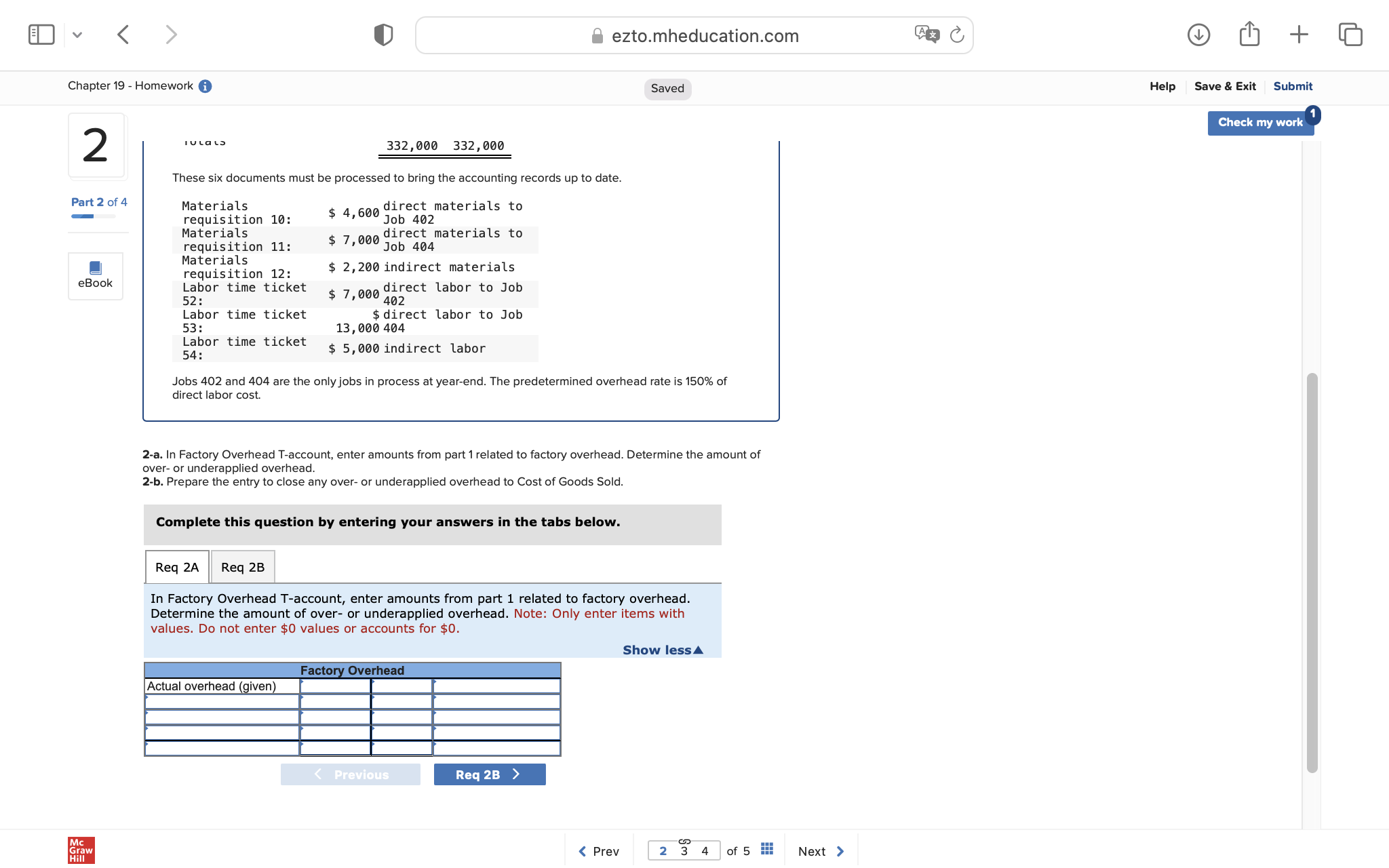Open the sidebar options chevron dropdown
The width and height of the screenshot is (1389, 868).
pos(77,34)
